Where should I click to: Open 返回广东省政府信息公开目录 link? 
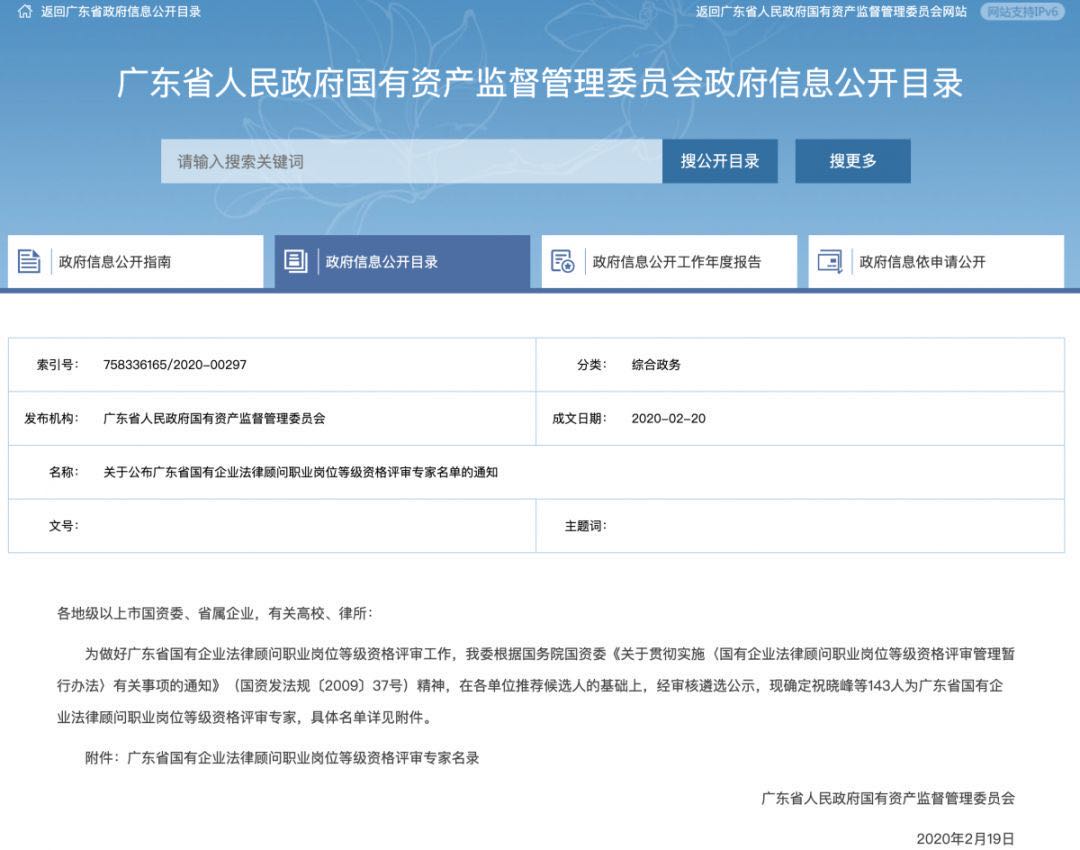[121, 12]
